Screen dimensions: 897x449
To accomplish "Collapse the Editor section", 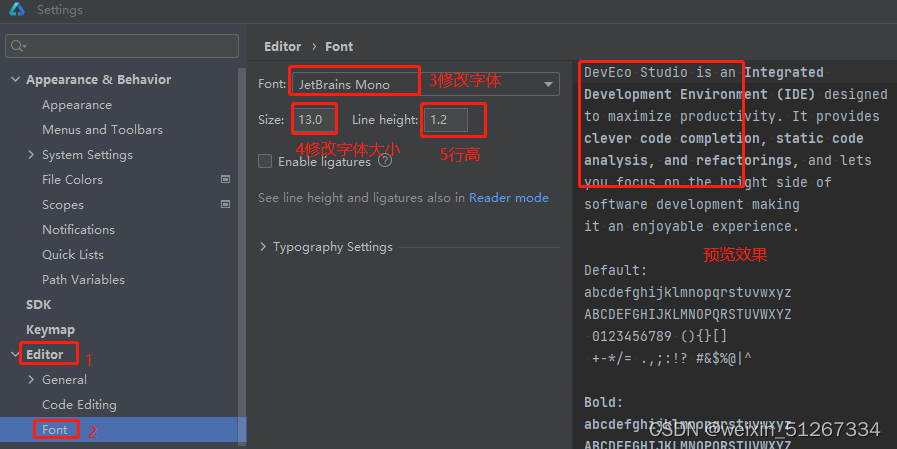I will [x=15, y=355].
